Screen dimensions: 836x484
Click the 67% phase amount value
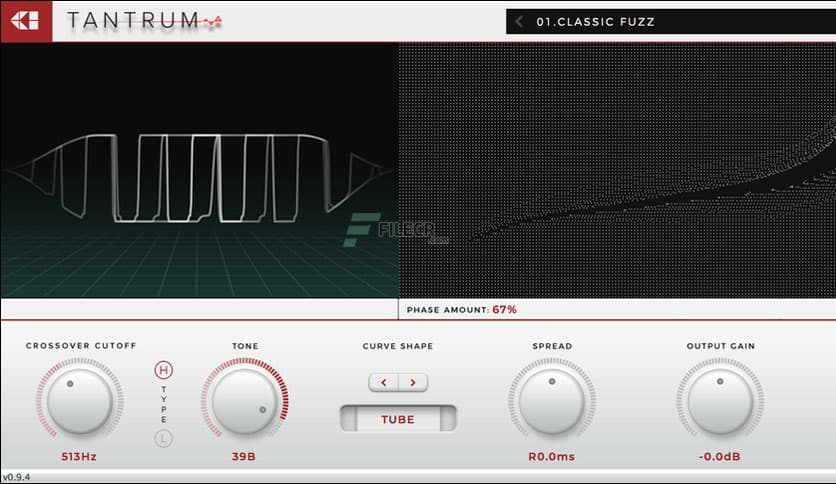(504, 310)
